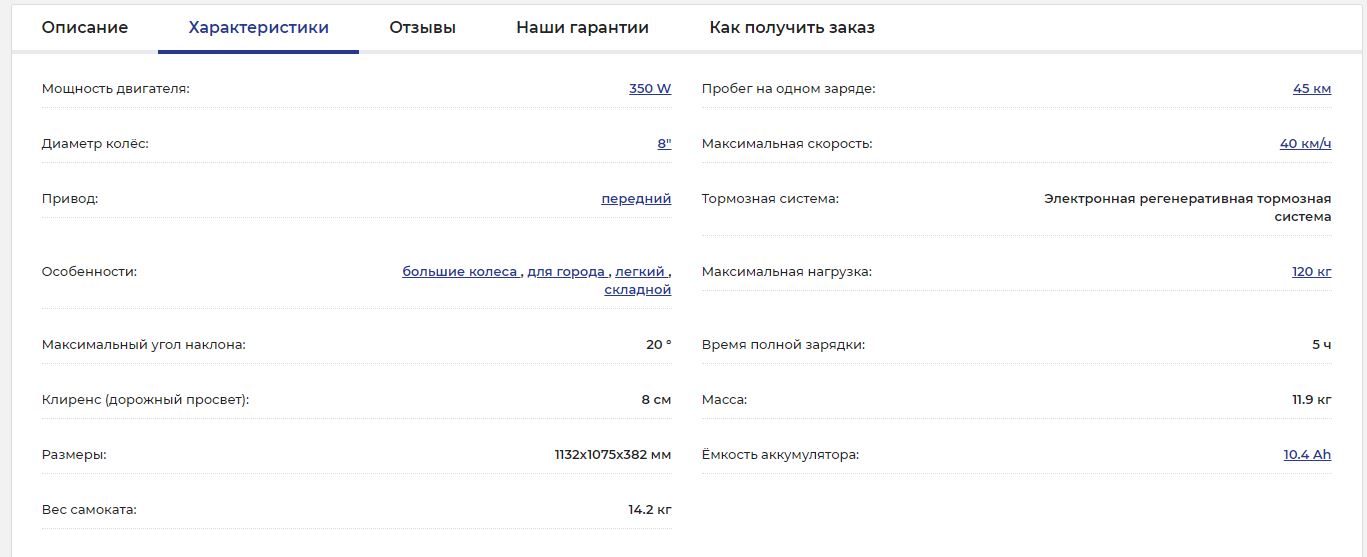Open the складной feature link

coord(638,289)
